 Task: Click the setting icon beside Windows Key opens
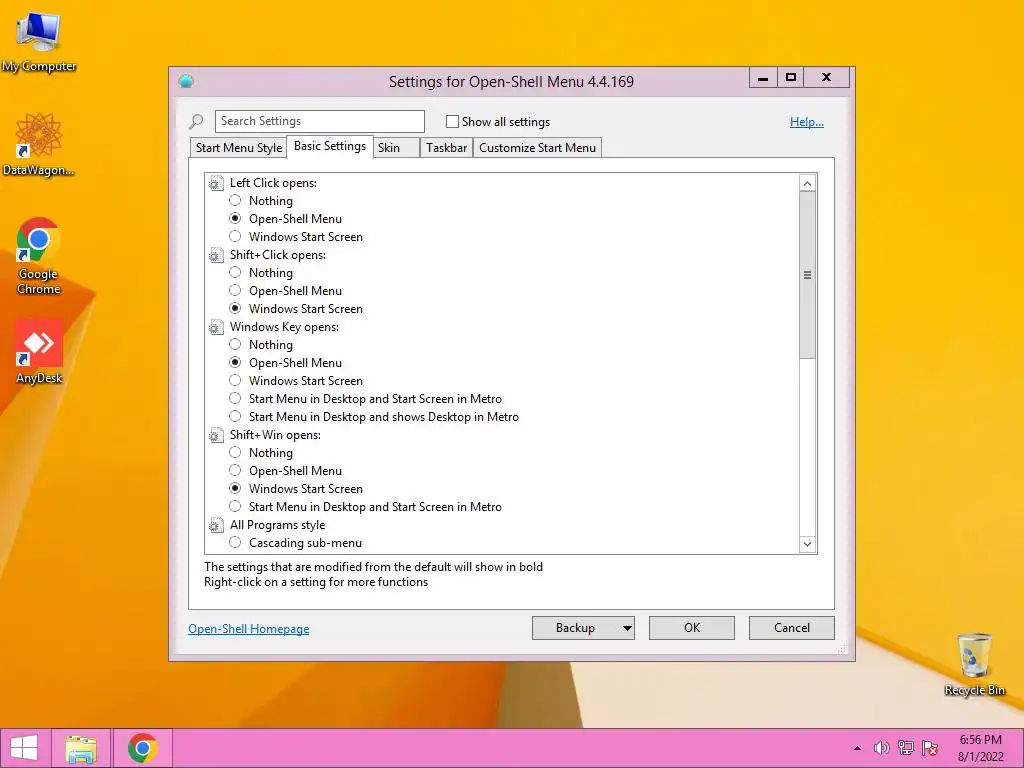point(216,327)
